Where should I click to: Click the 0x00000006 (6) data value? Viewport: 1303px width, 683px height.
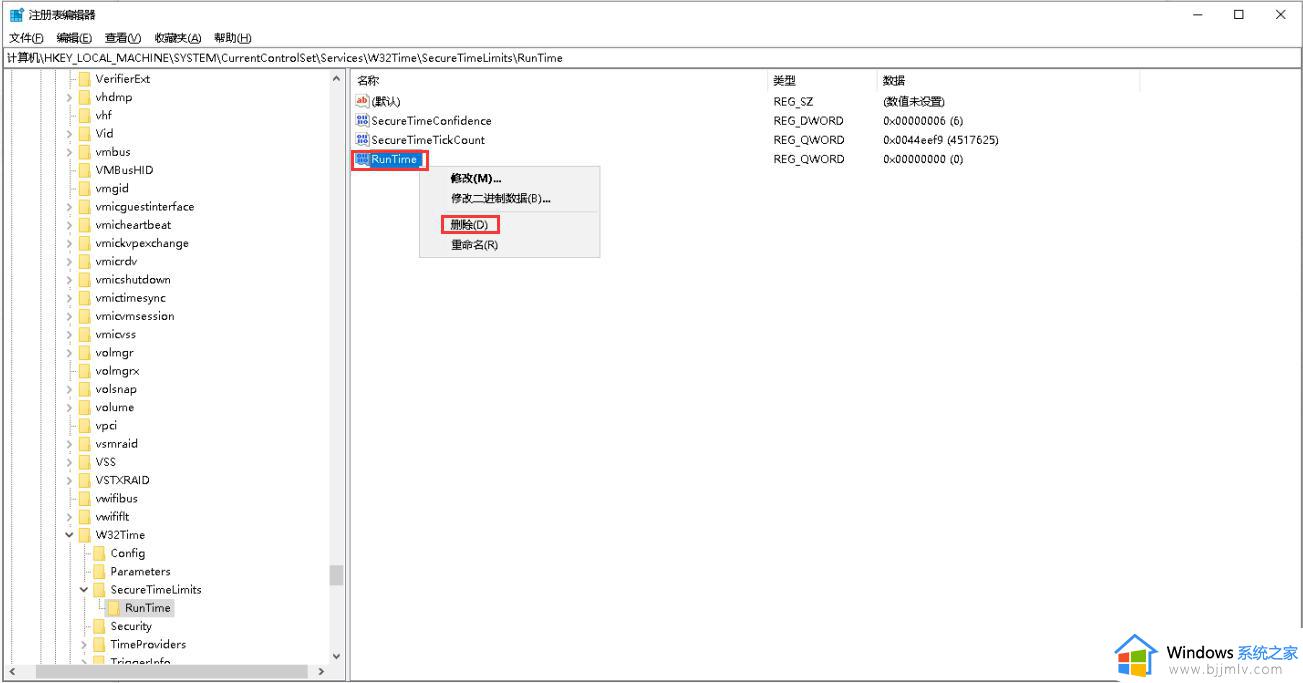(923, 121)
